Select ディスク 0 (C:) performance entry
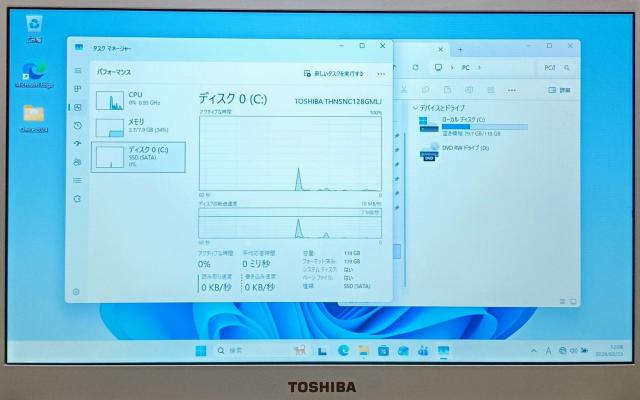The height and width of the screenshot is (400, 640). point(138,157)
